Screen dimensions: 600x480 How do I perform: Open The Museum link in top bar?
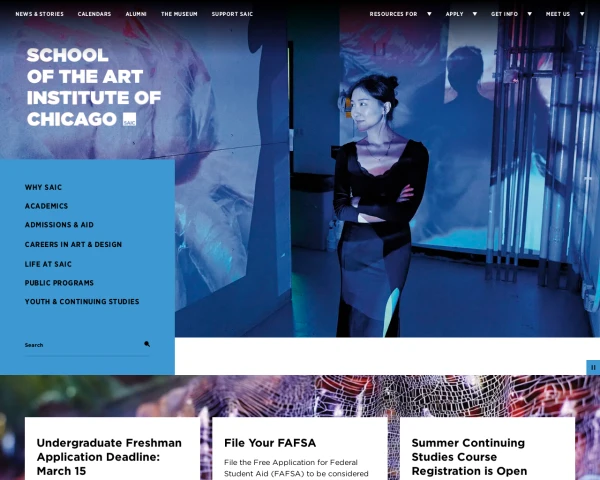point(179,14)
